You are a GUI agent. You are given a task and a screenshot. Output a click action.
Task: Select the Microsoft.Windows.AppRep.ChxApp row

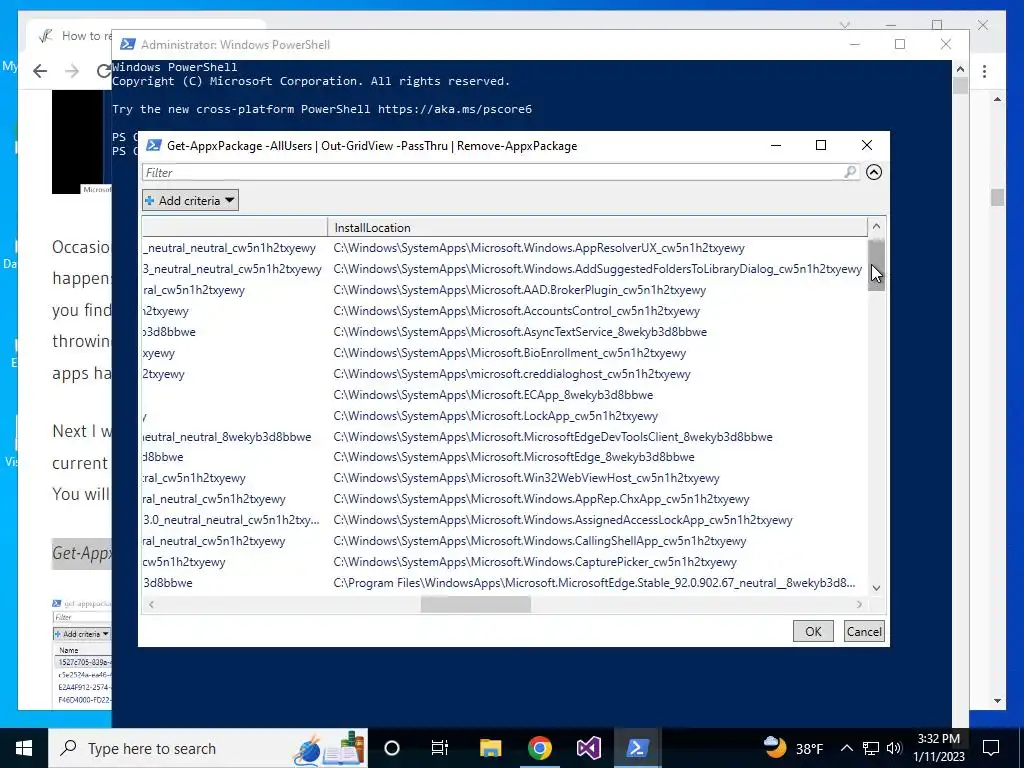pos(505,499)
